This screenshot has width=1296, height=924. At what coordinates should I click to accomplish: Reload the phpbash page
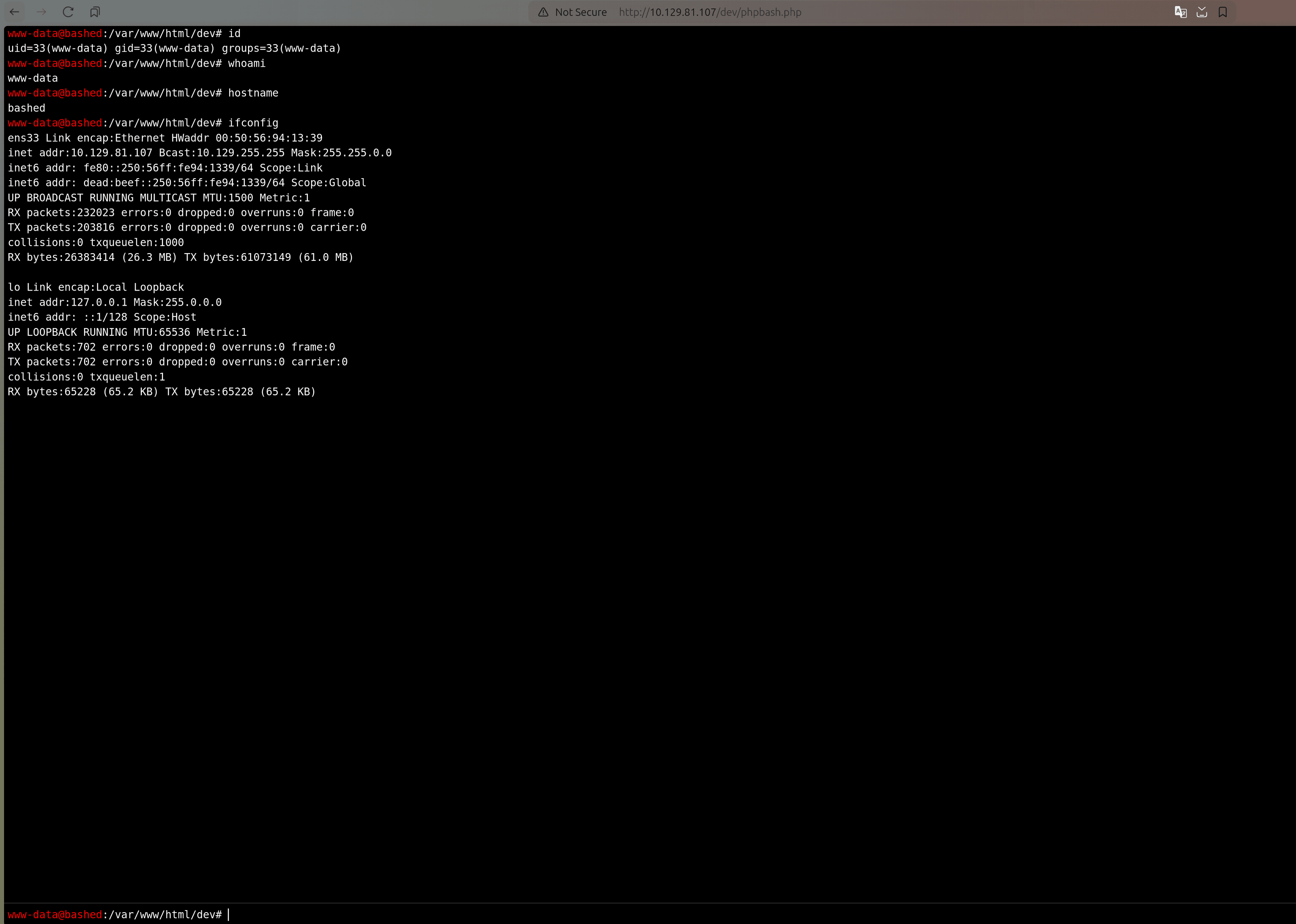68,11
